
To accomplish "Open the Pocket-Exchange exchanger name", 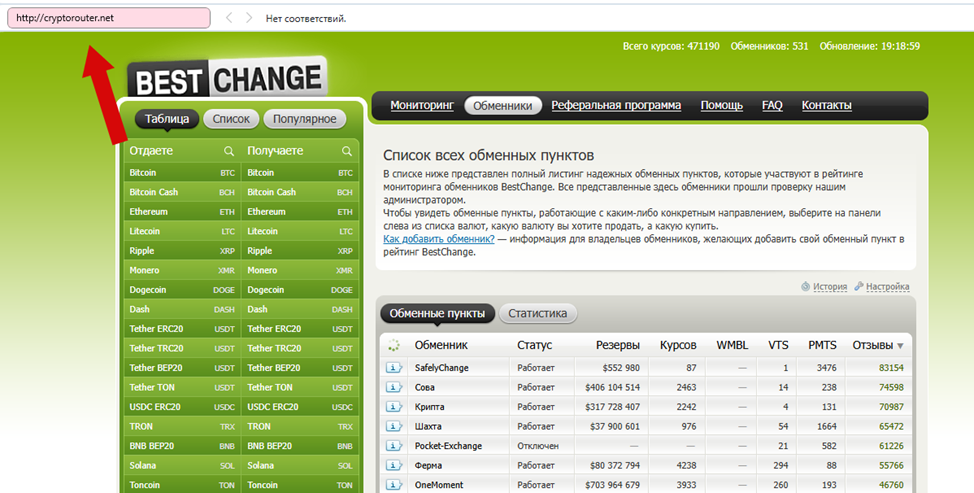I will pyautogui.click(x=448, y=446).
